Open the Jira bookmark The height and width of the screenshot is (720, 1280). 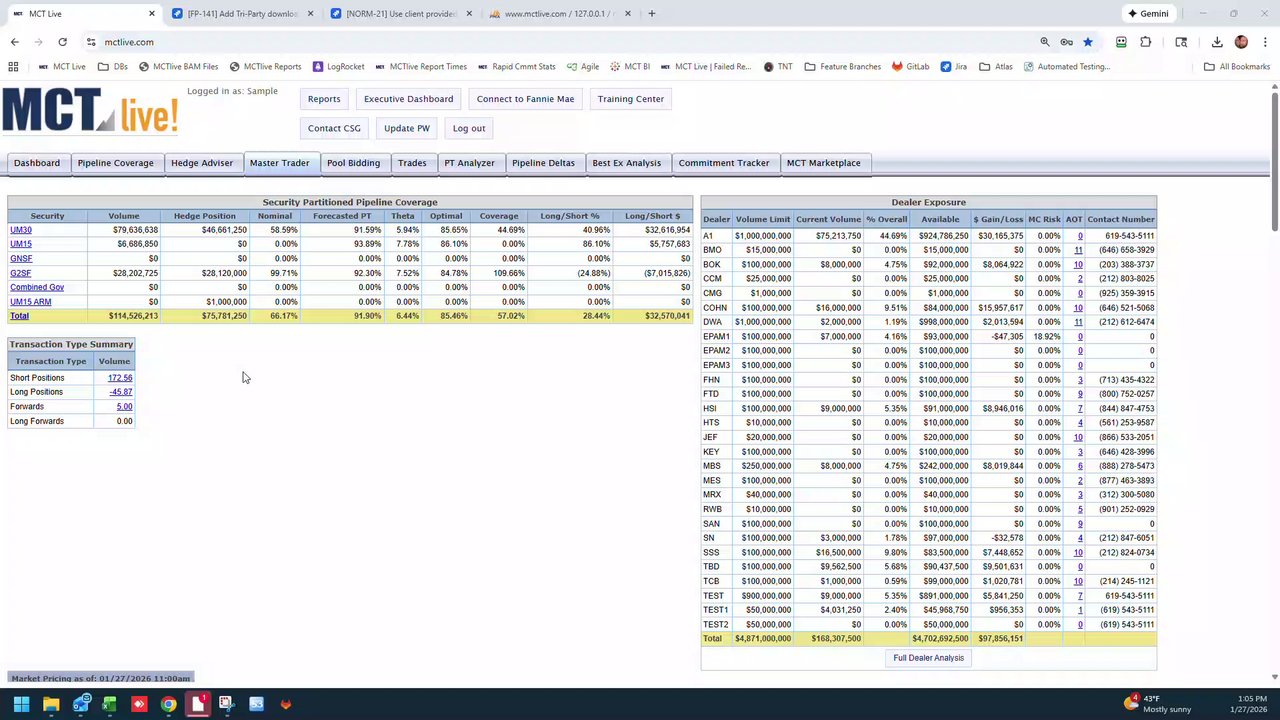point(953,67)
